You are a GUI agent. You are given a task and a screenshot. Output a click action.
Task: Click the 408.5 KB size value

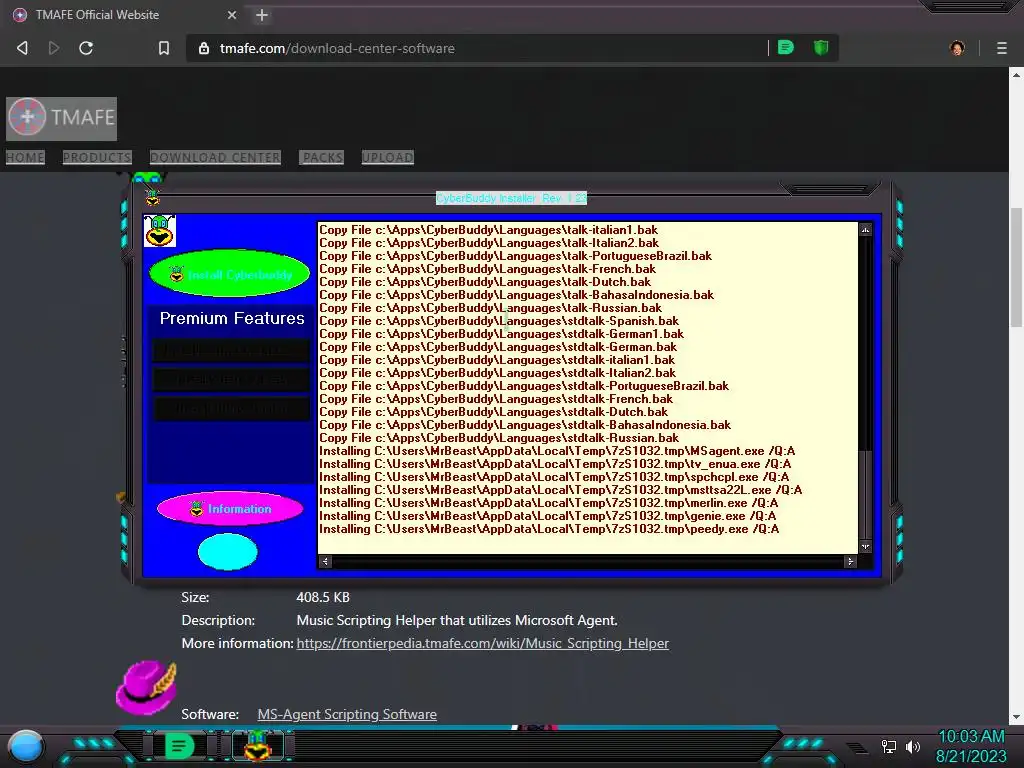click(x=323, y=597)
